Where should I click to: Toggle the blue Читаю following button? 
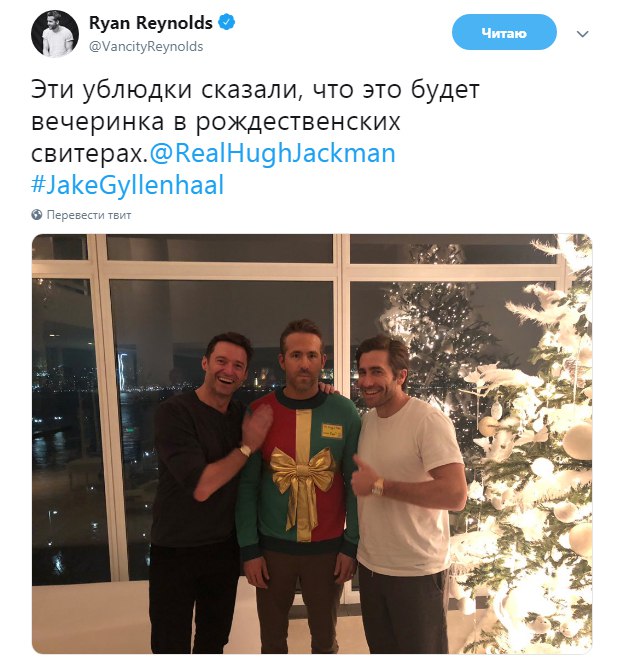(x=504, y=33)
